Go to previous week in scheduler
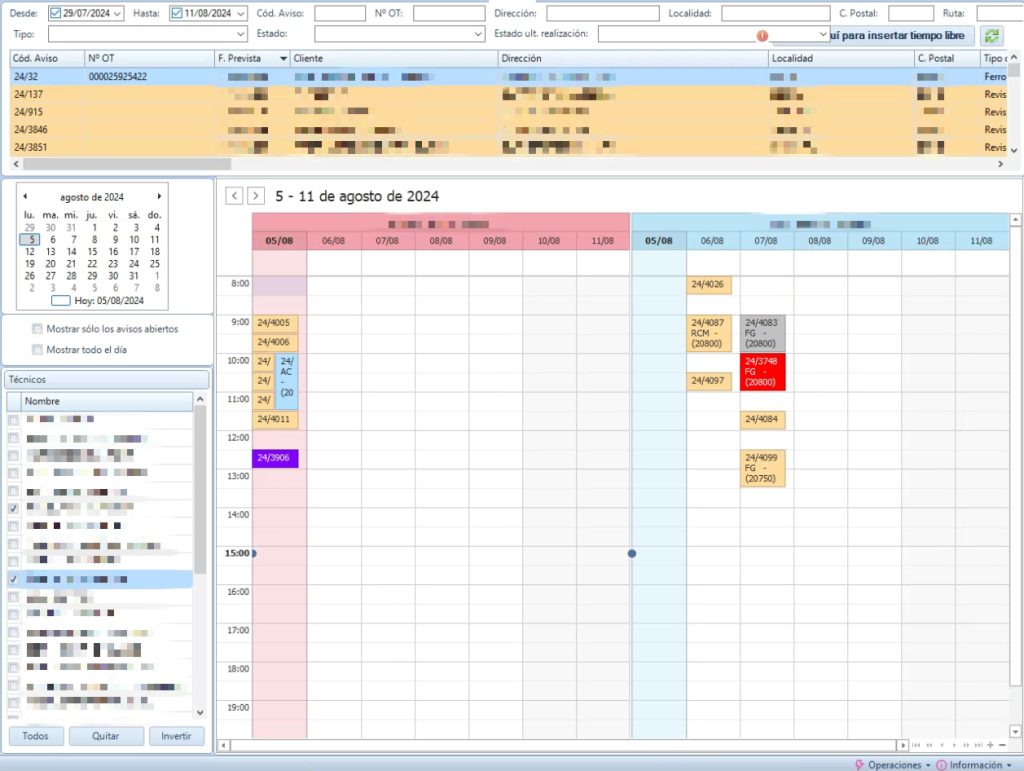 (235, 196)
